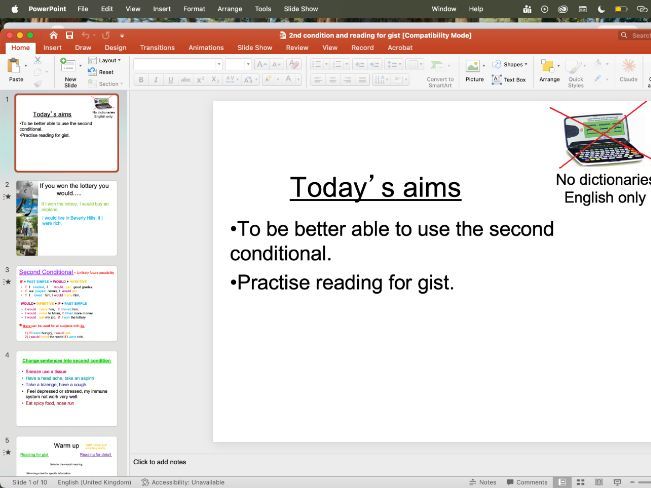
Task: Click the title bar search field
Action: click(x=635, y=35)
